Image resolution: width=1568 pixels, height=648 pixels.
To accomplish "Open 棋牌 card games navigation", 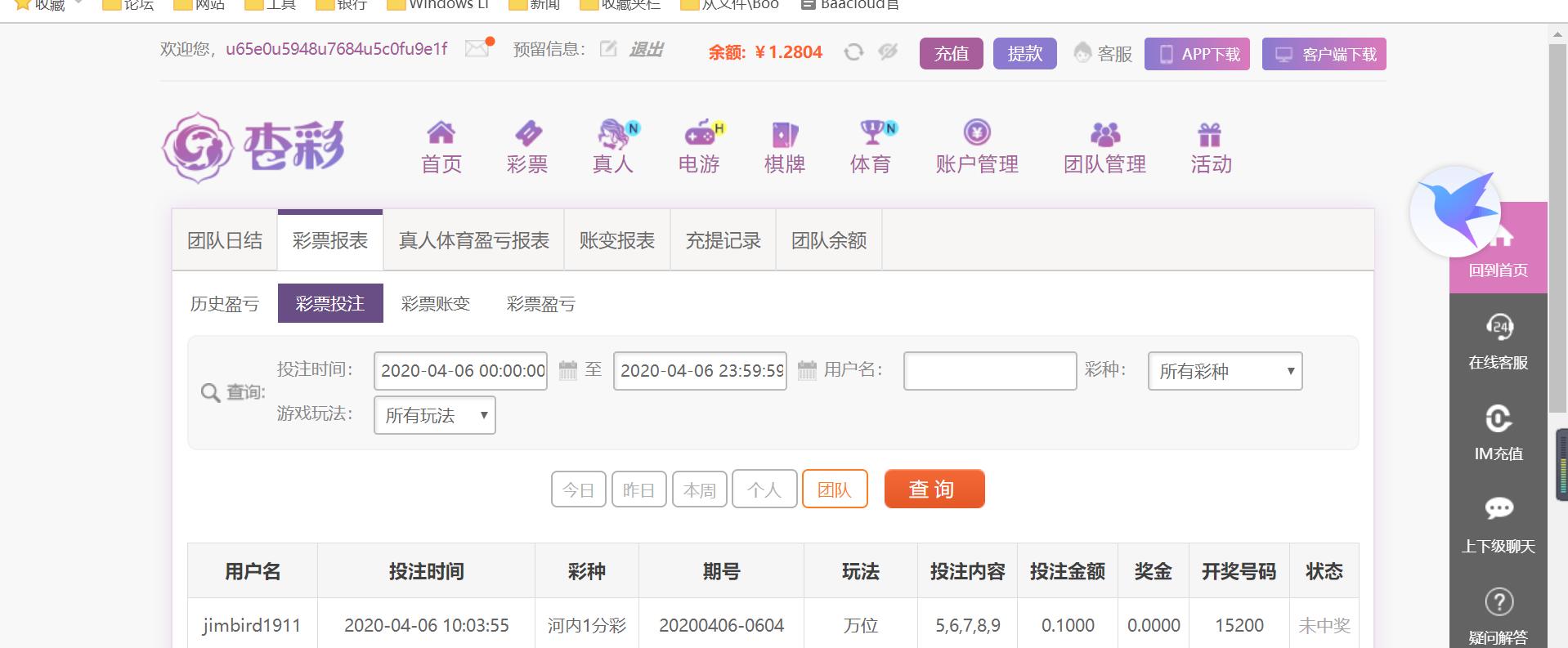I will (x=785, y=148).
